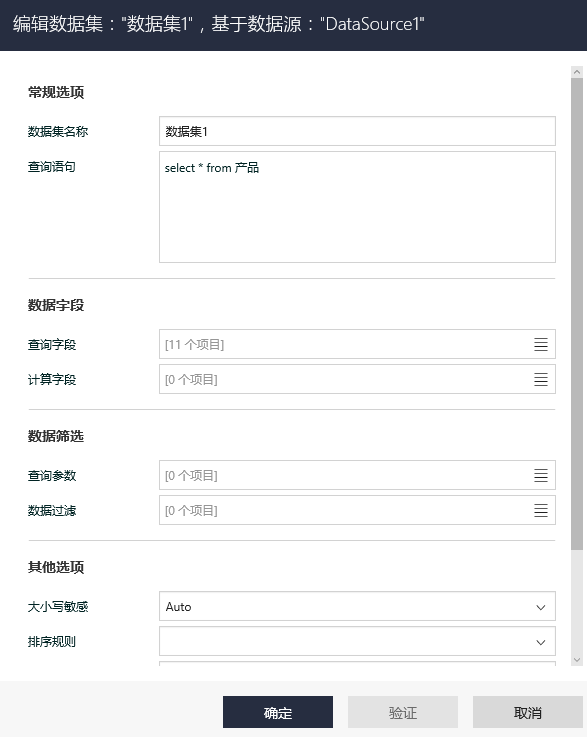Open the 查询字段 list editor icon
The width and height of the screenshot is (587, 737).
tap(540, 344)
